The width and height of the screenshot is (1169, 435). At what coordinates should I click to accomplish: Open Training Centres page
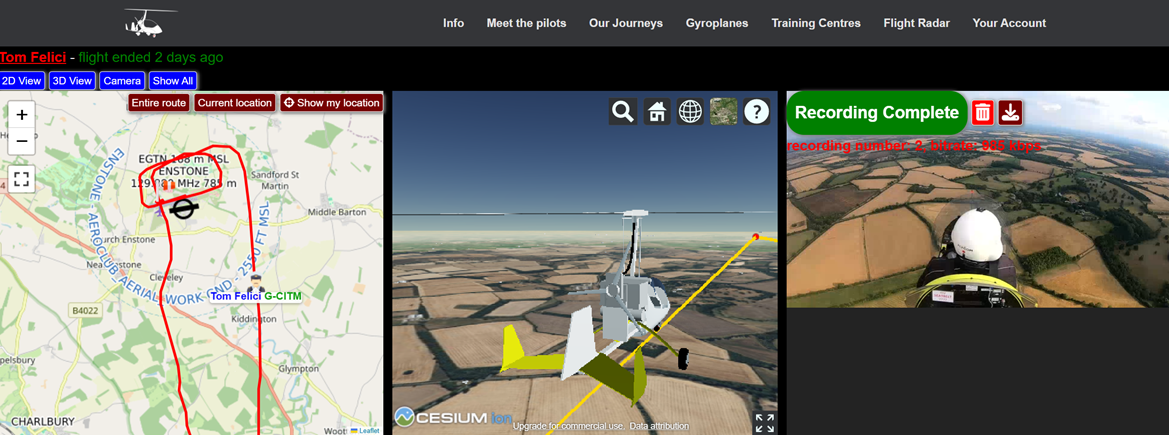point(816,23)
